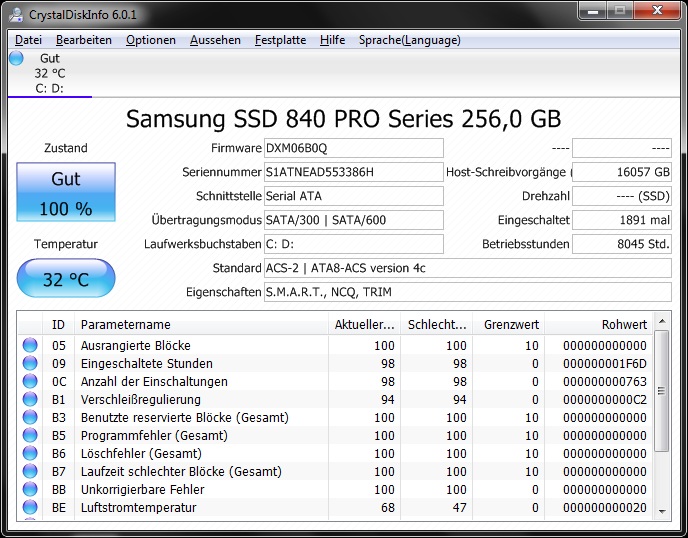Screen dimensions: 688x538
Task: Click status orb for Laufzeit schlechter Blöcke row
Action: (30, 471)
